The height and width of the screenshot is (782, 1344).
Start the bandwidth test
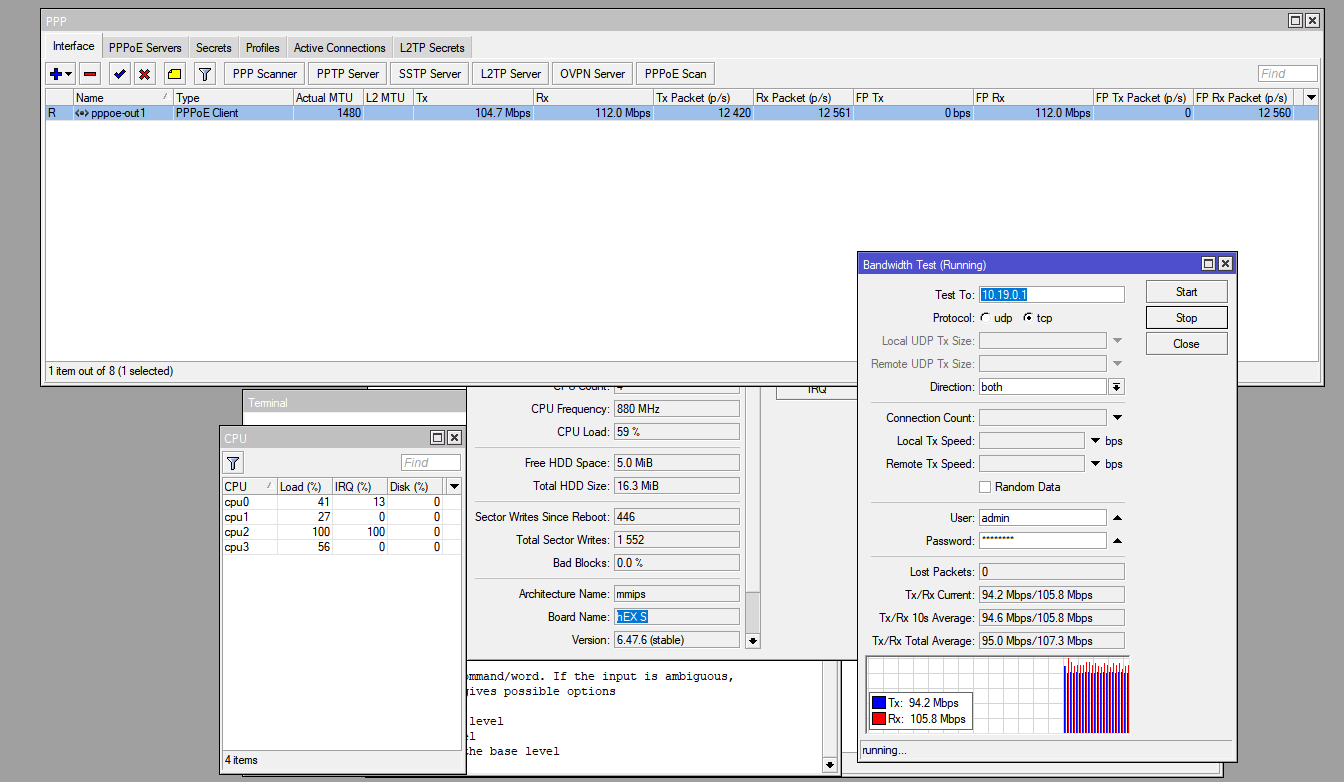[x=1187, y=292]
